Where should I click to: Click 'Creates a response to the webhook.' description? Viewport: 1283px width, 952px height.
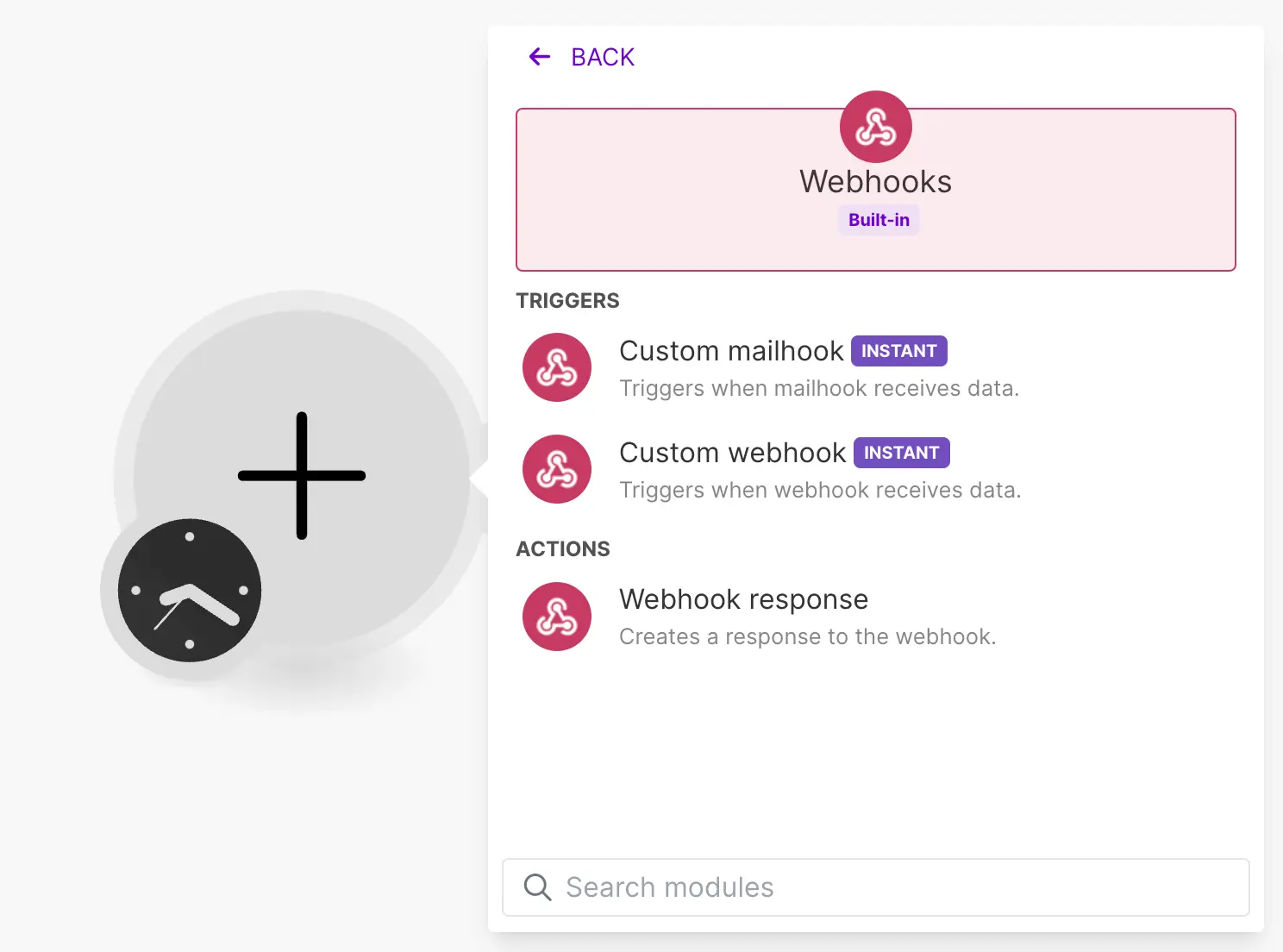tap(808, 636)
